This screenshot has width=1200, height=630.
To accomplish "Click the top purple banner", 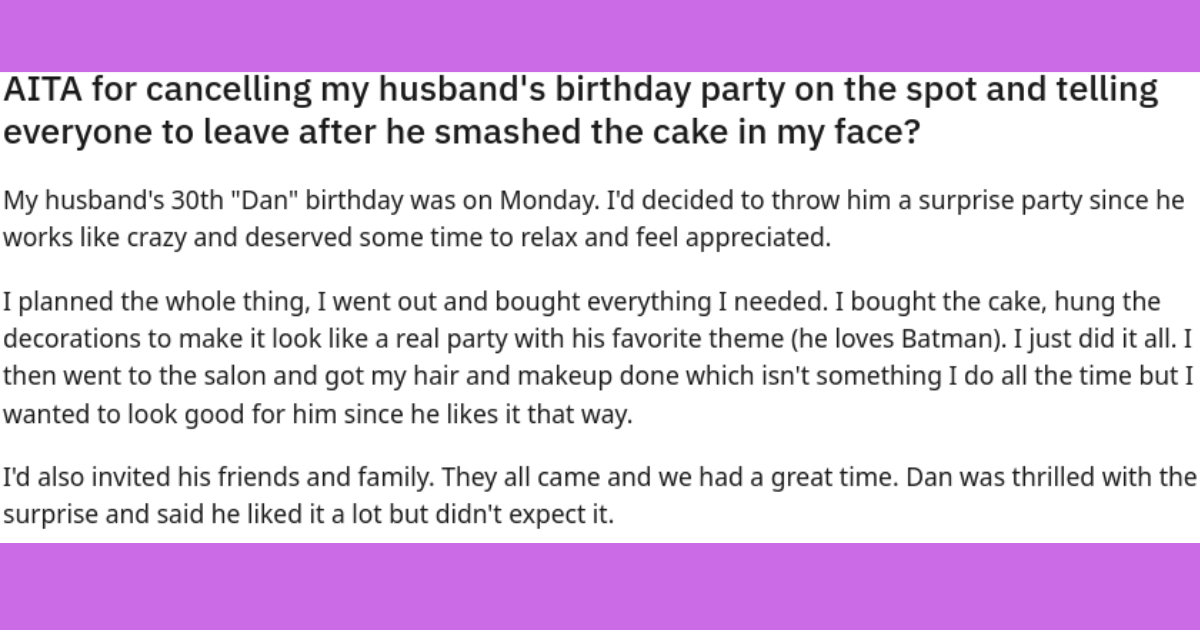I will pyautogui.click(x=600, y=35).
